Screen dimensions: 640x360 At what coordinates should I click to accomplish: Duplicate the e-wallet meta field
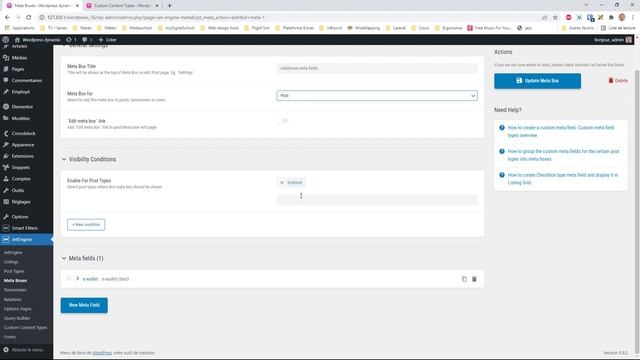coord(464,279)
